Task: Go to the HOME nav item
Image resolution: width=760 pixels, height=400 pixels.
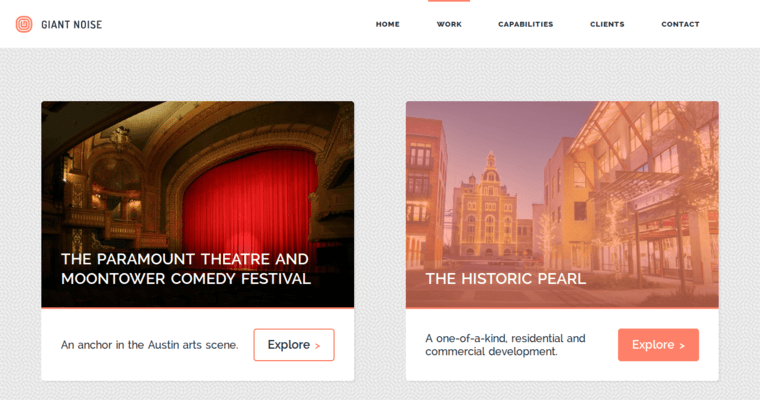Action: click(387, 24)
